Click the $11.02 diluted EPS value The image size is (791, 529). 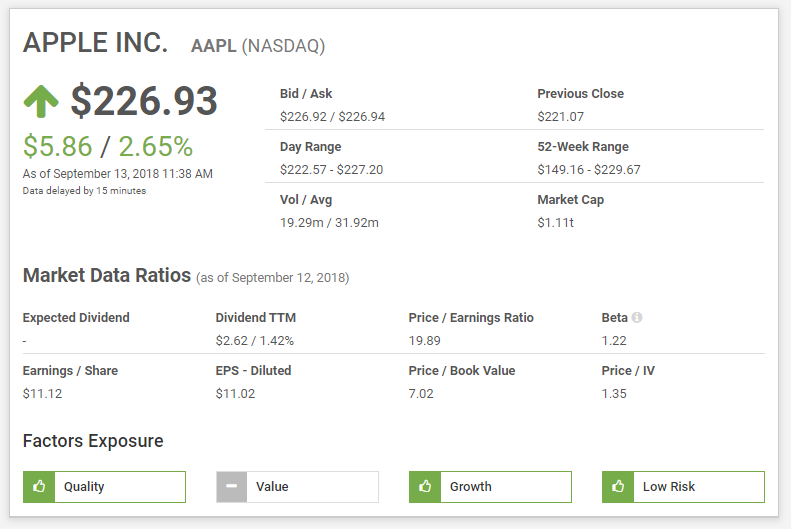point(235,394)
